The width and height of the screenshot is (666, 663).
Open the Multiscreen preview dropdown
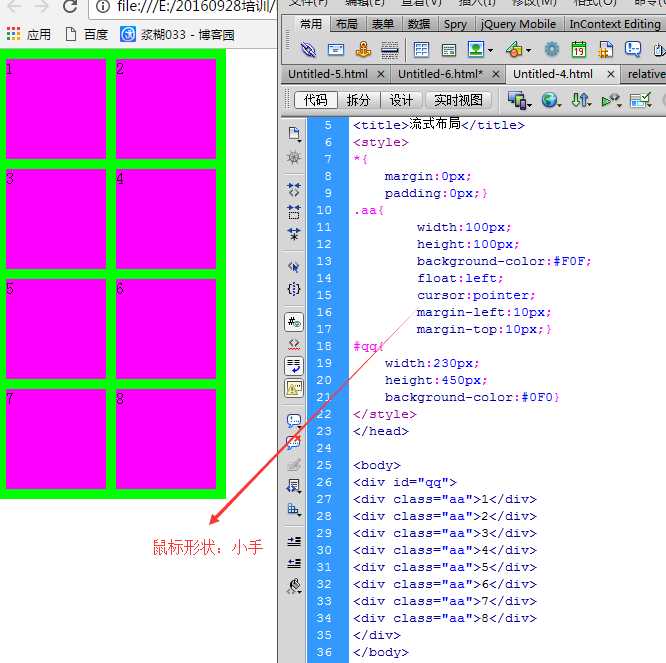click(520, 100)
